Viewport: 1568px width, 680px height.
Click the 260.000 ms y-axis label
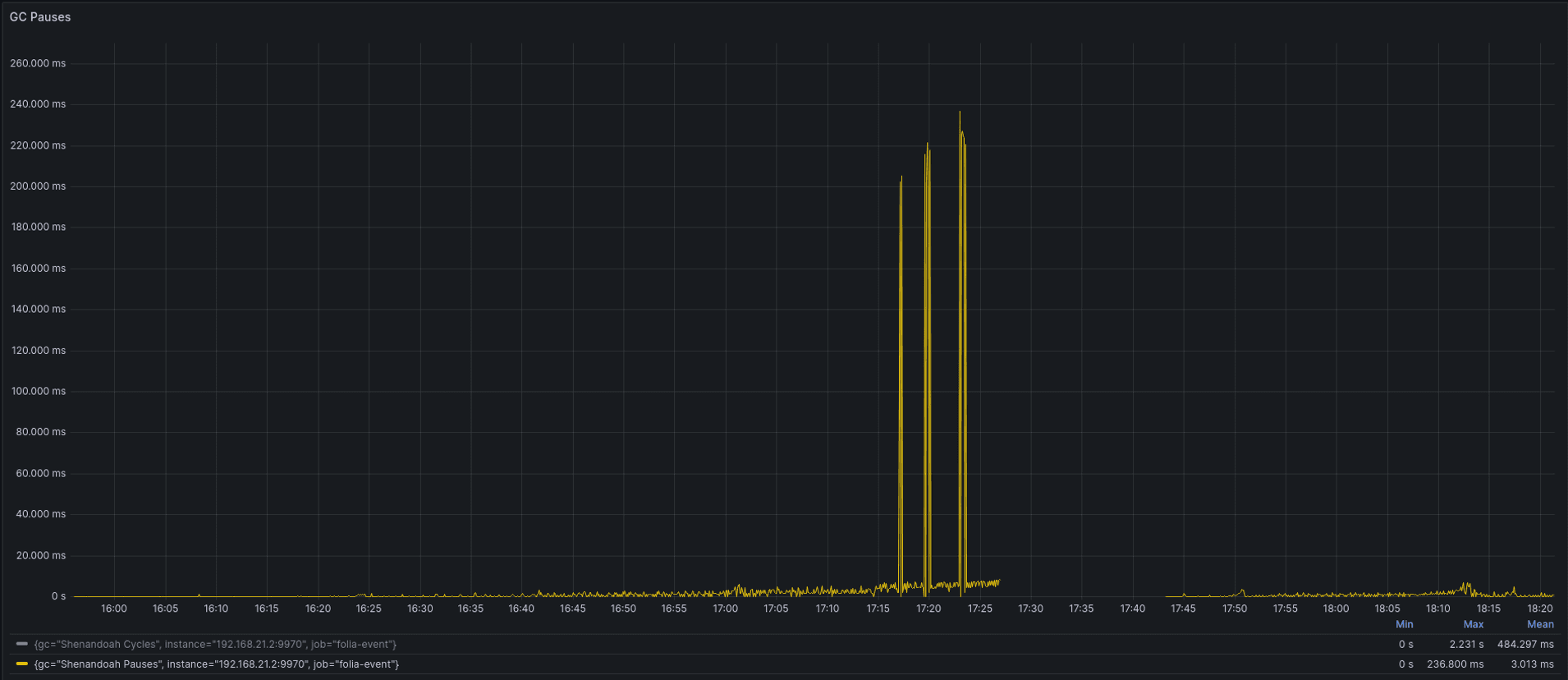38,63
